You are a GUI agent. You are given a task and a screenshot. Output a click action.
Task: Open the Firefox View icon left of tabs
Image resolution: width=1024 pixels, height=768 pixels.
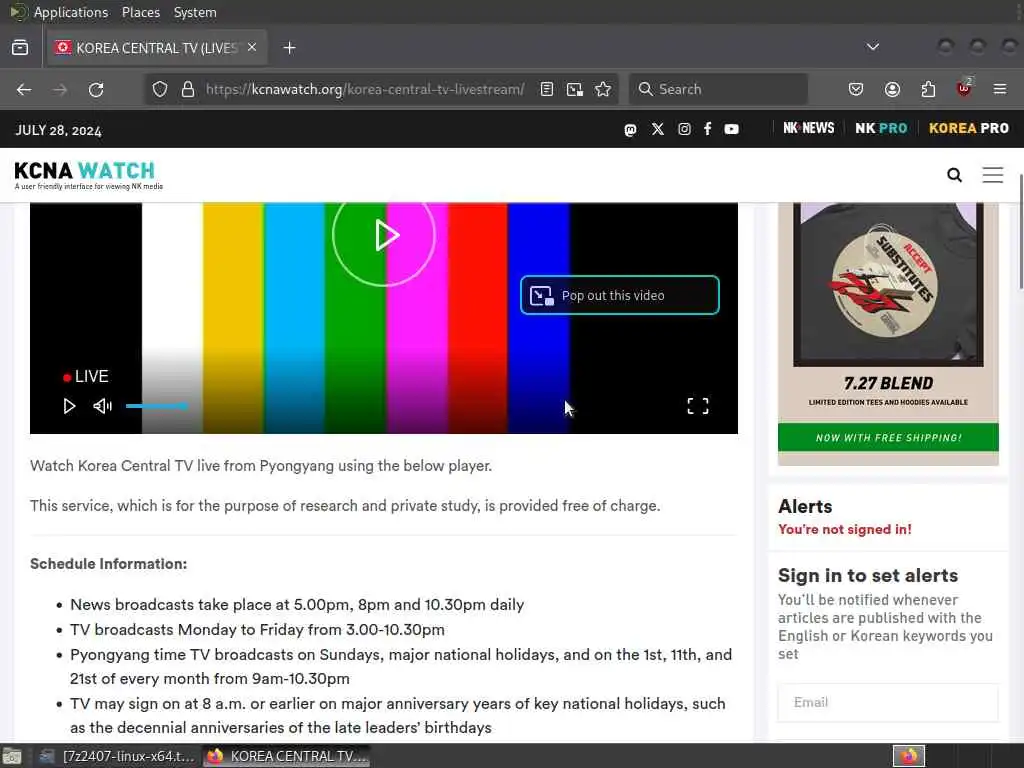(x=20, y=48)
